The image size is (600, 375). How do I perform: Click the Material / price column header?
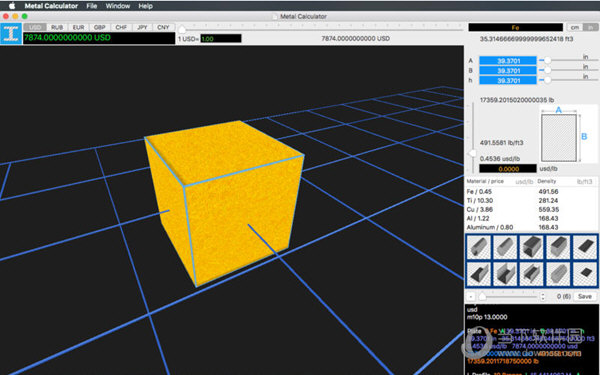pyautogui.click(x=485, y=181)
